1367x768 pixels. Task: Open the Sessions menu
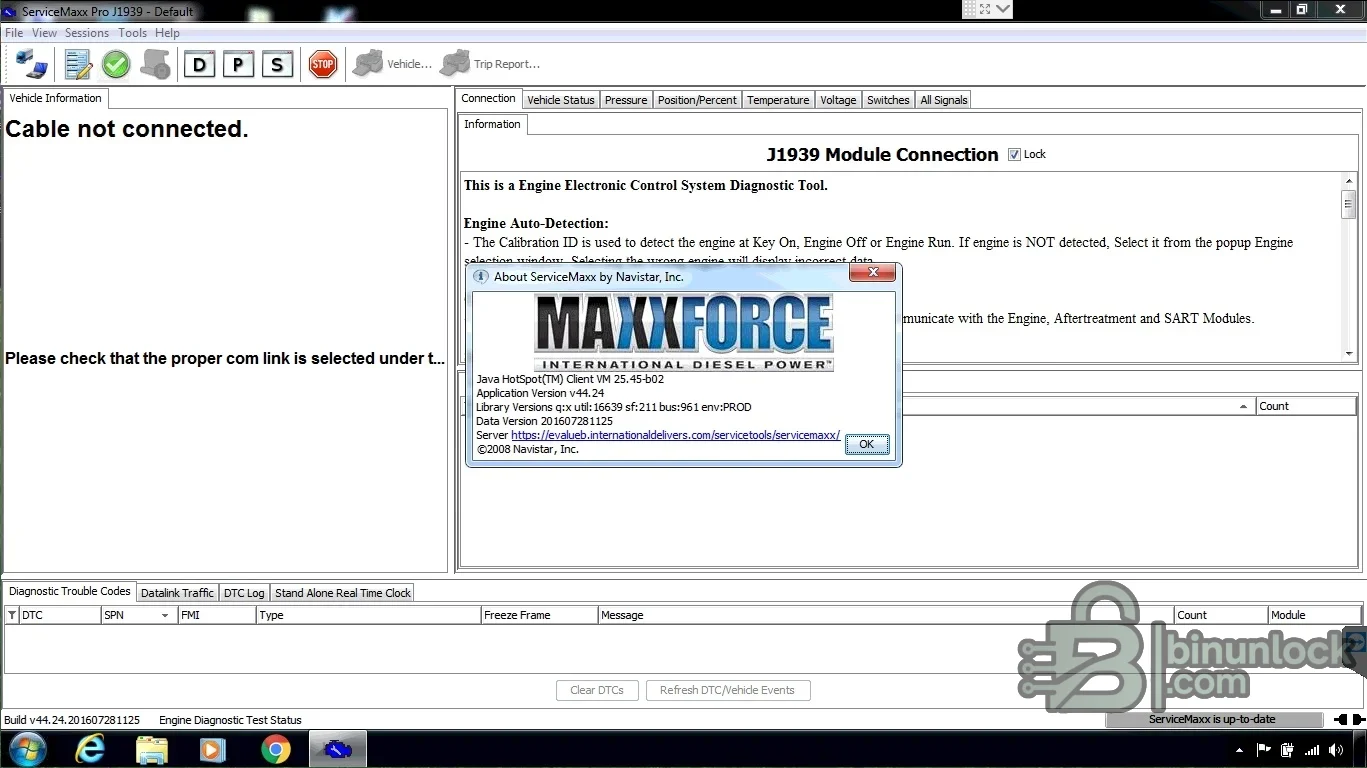pyautogui.click(x=87, y=33)
